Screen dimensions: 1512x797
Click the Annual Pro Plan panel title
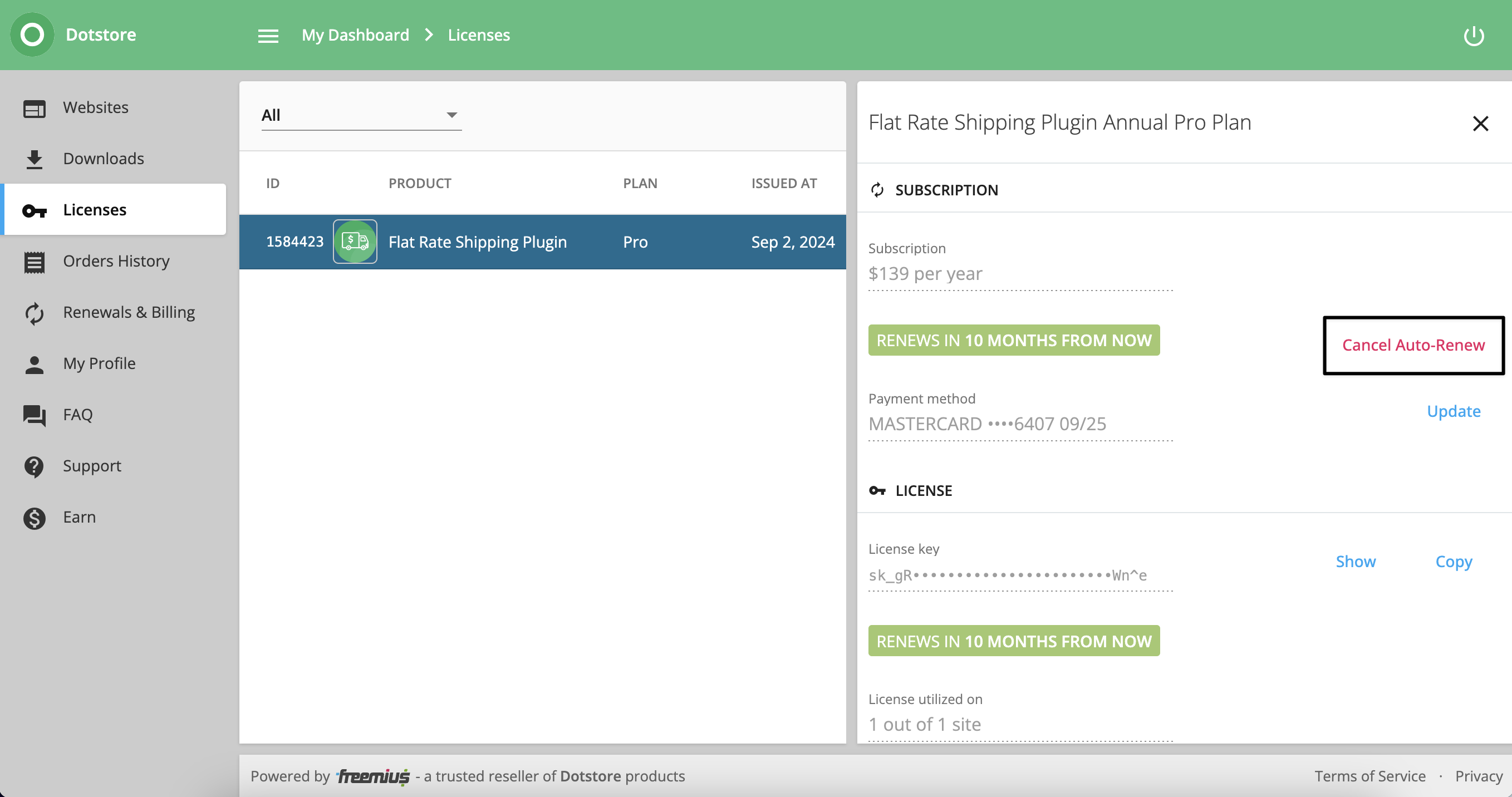[1059, 122]
